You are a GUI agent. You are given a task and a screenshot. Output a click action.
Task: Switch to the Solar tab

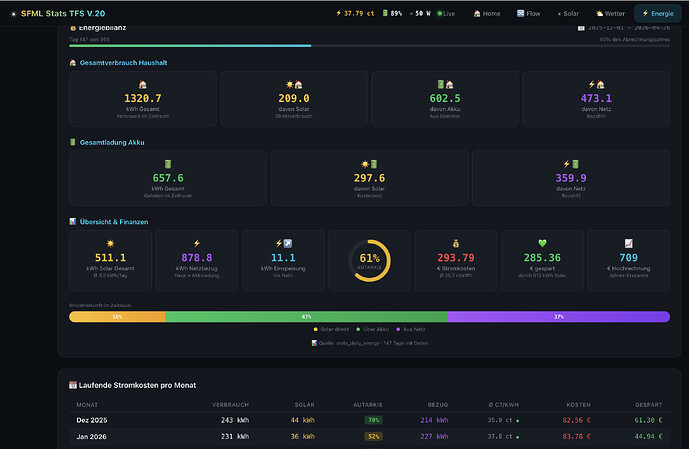pos(568,14)
